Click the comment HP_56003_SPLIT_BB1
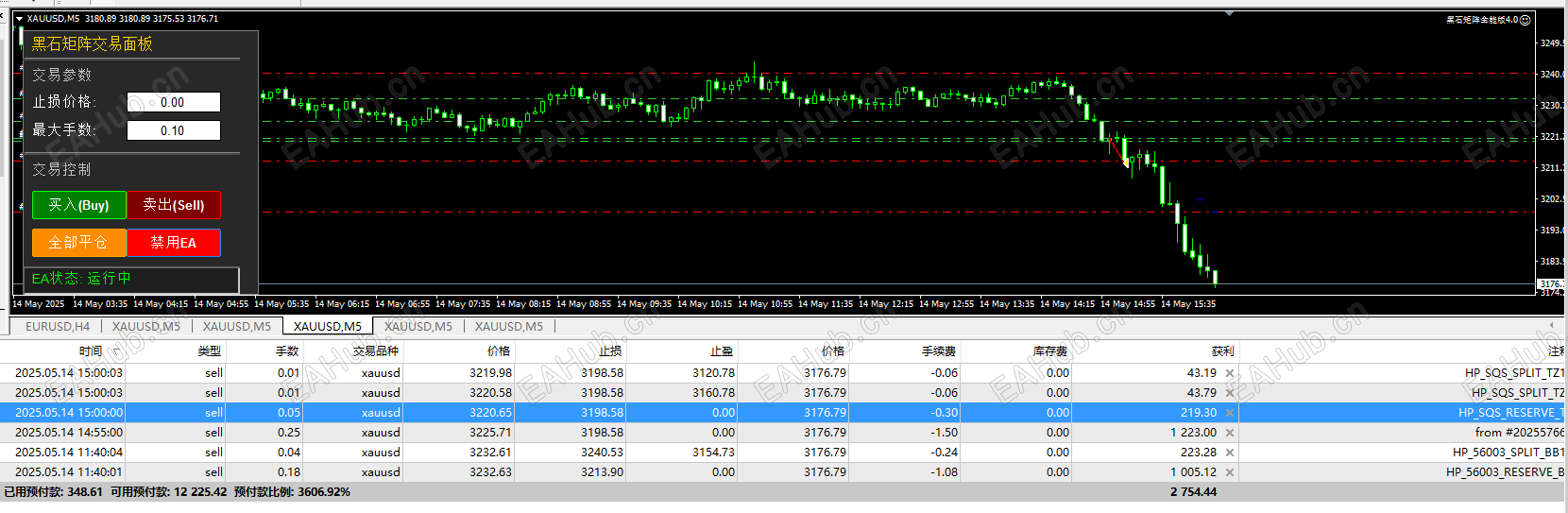The width and height of the screenshot is (1568, 513). (x=1508, y=453)
